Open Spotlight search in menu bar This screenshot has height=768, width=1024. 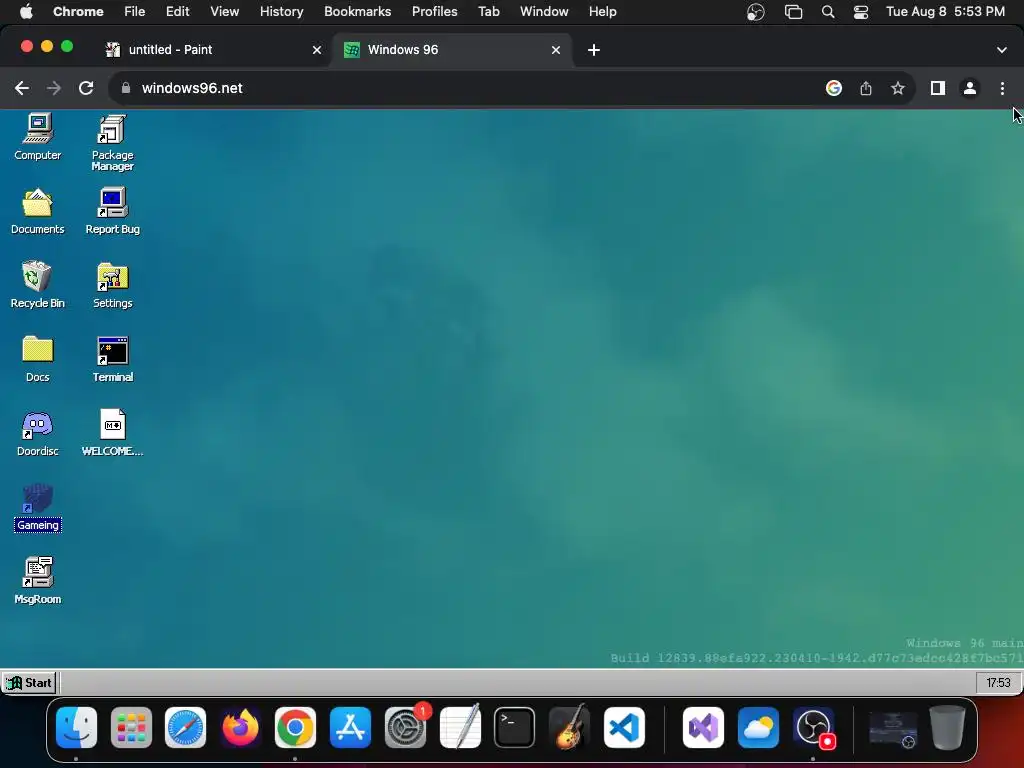827,12
